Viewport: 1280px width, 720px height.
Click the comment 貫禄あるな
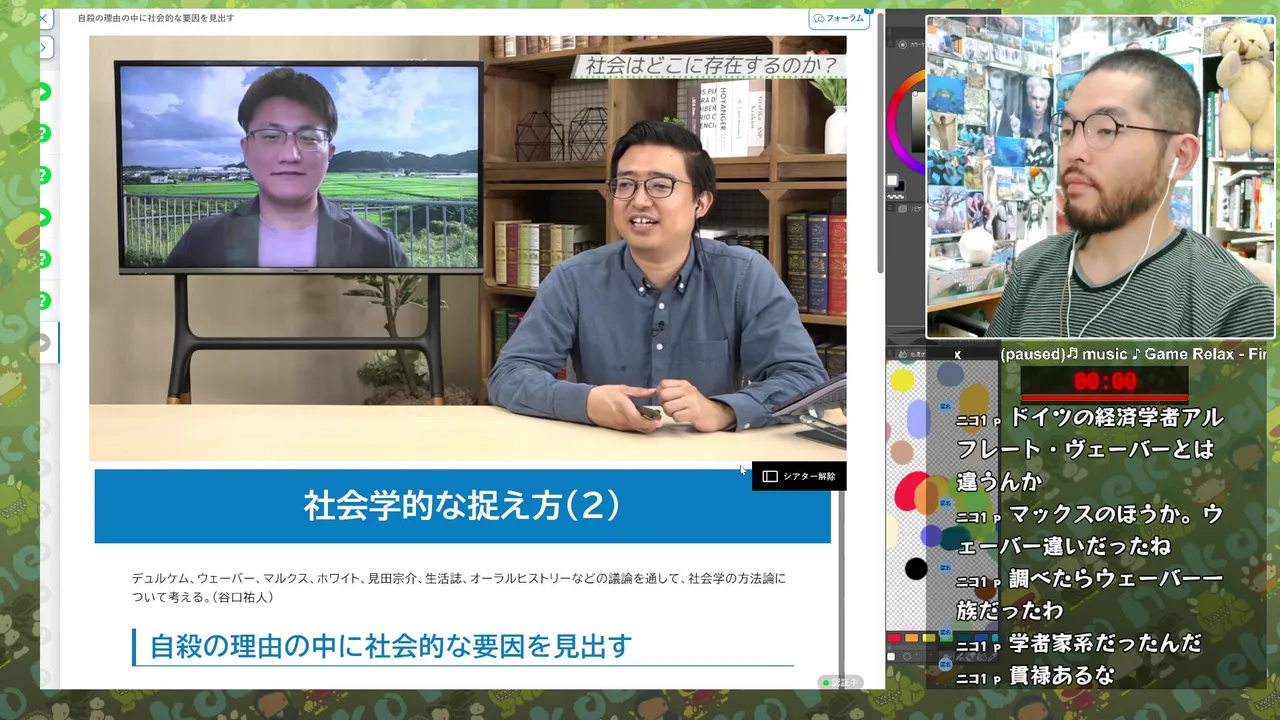coord(1061,676)
